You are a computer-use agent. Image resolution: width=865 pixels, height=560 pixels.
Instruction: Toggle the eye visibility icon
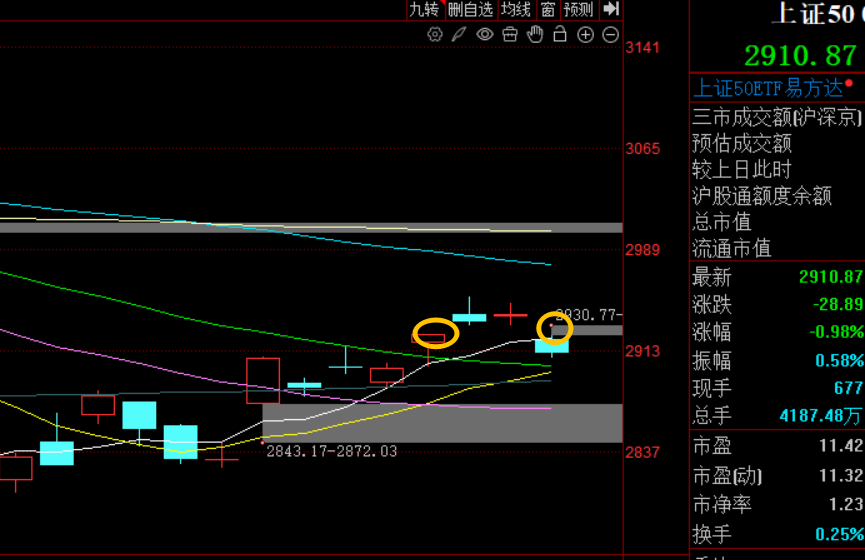(x=484, y=34)
